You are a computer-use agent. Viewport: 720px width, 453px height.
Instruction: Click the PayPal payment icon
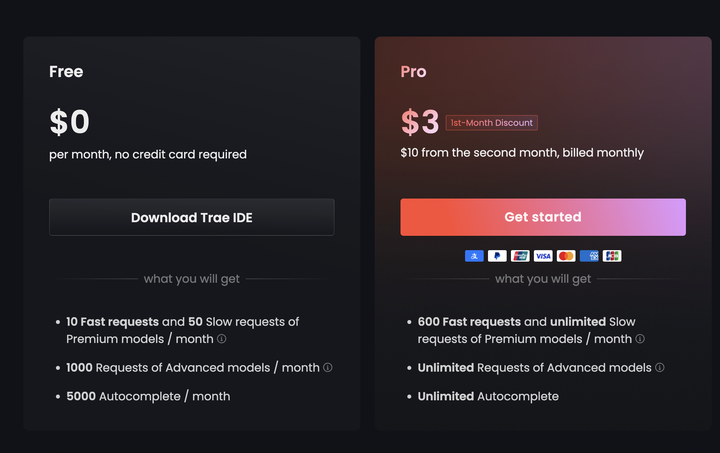pos(497,256)
